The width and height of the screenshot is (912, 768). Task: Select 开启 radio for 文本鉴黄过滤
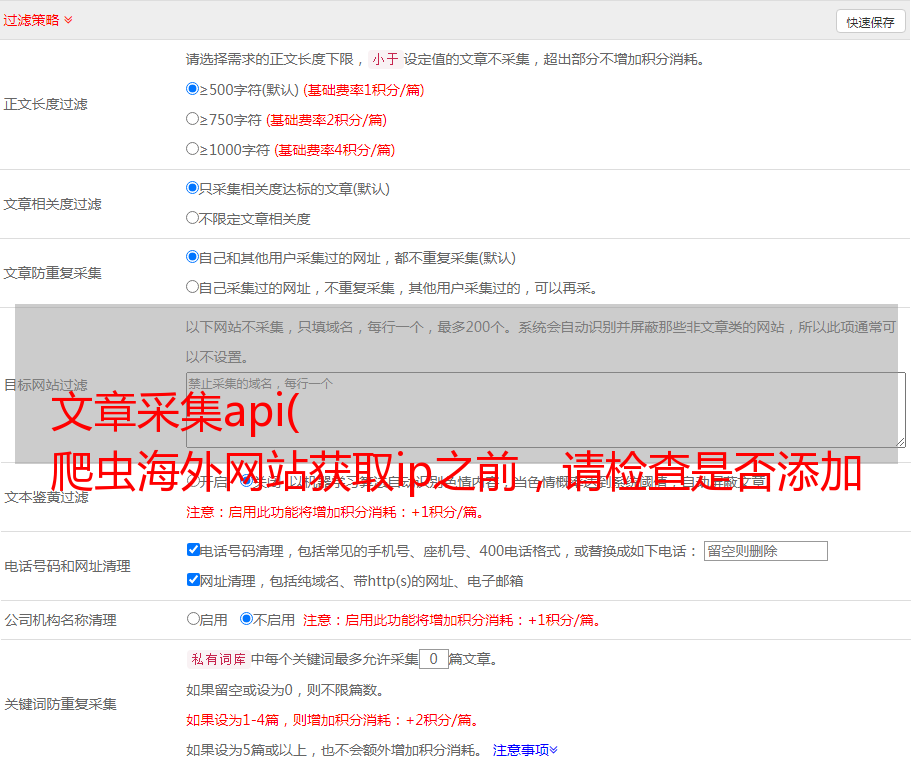pos(193,481)
